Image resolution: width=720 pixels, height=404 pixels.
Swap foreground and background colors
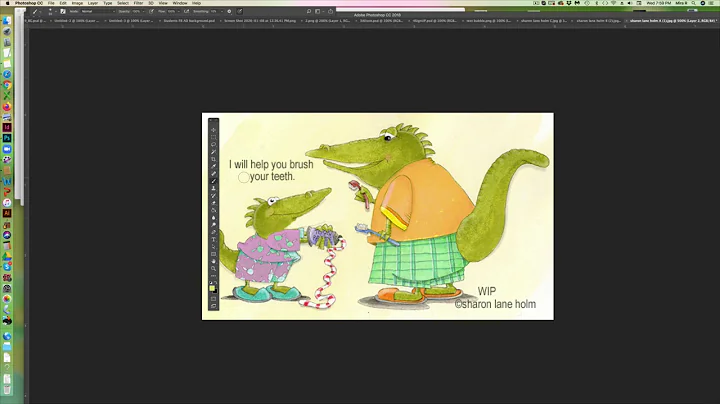[215, 283]
